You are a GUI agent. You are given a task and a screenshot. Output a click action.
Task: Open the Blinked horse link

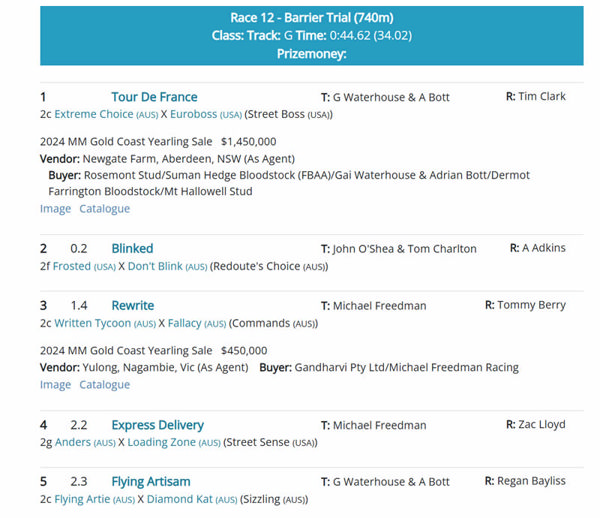132,248
